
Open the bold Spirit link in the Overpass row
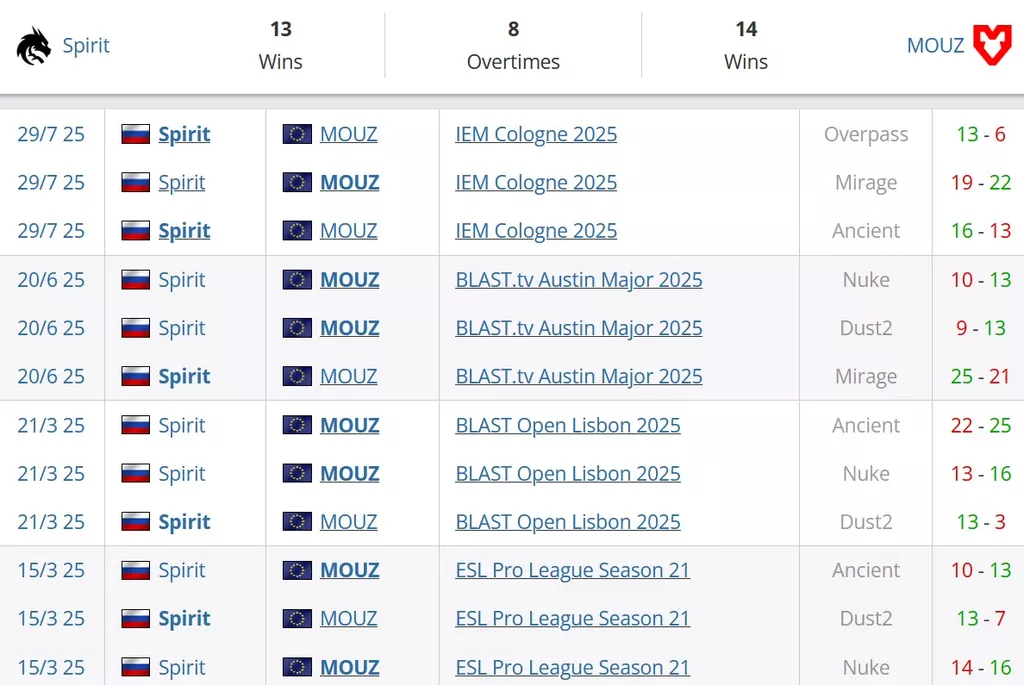click(x=184, y=135)
